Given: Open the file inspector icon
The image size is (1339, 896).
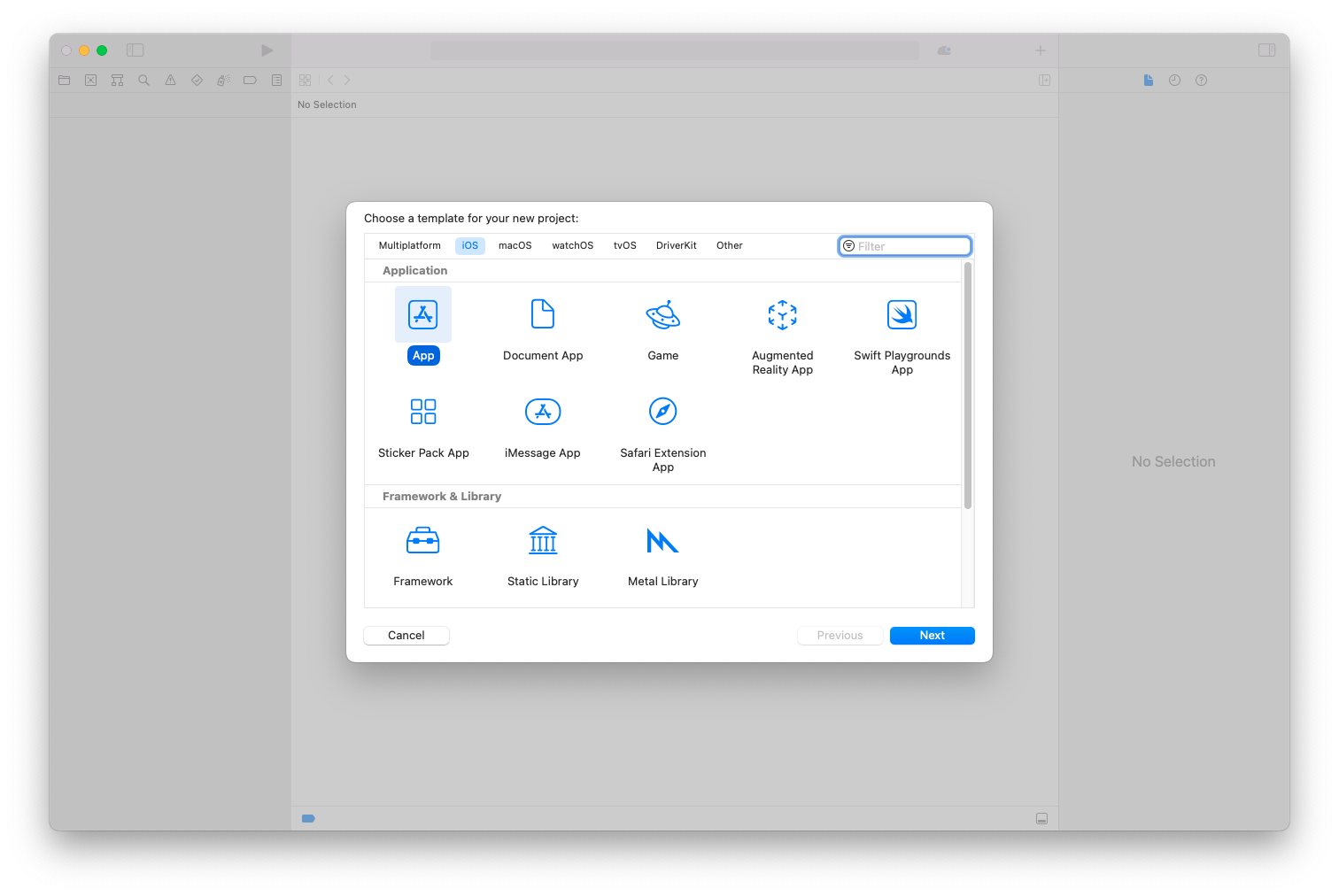Looking at the screenshot, I should tap(1148, 80).
